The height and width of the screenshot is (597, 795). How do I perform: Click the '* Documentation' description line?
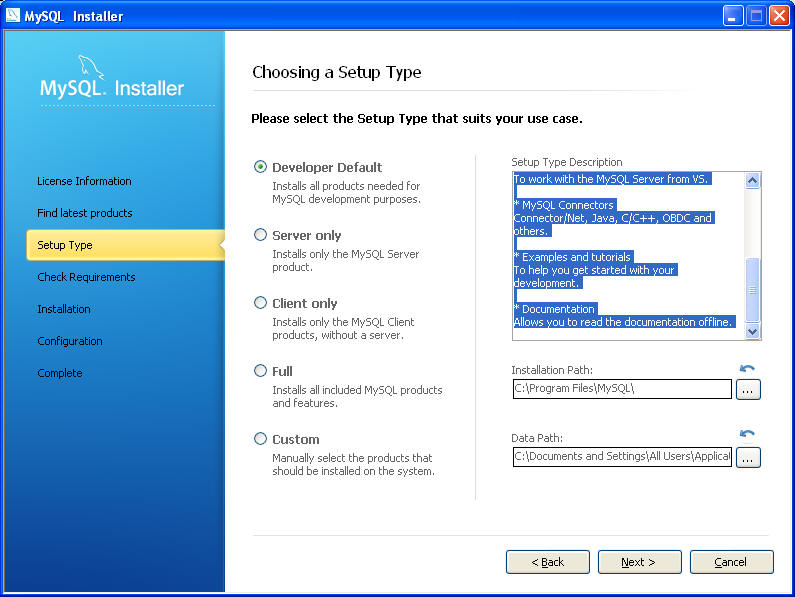pos(554,309)
